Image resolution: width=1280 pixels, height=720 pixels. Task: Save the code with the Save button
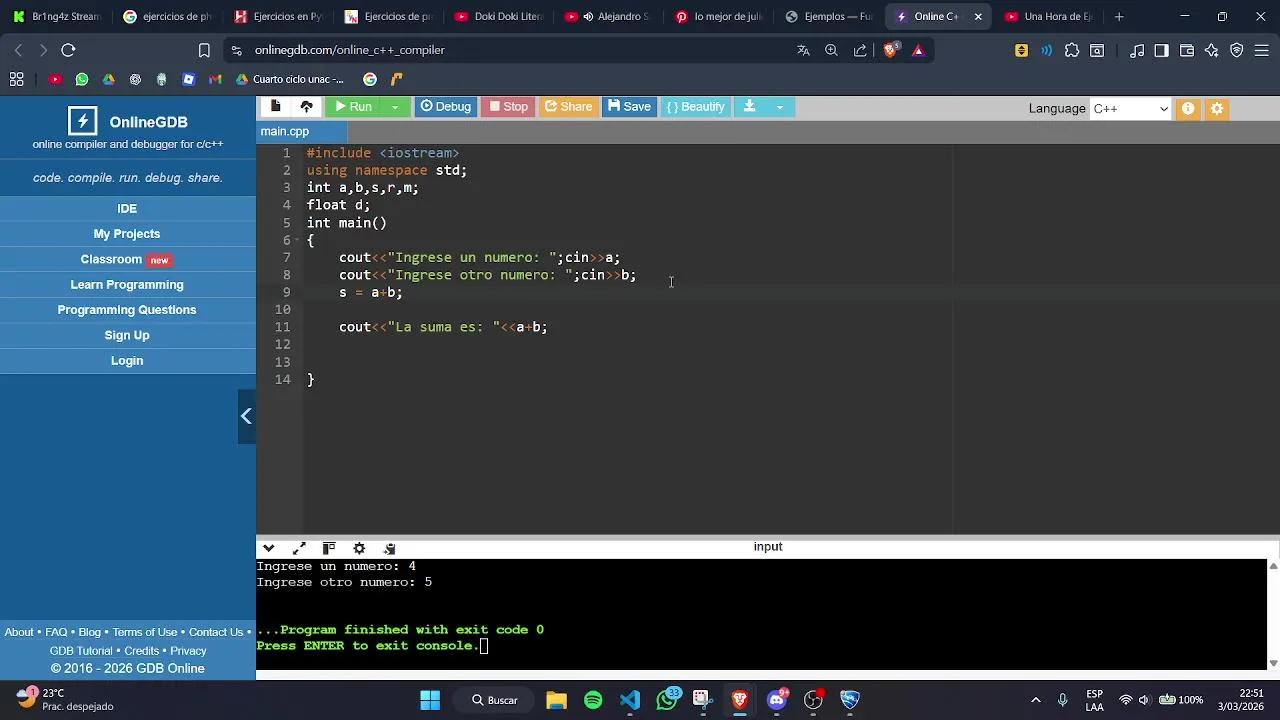[x=629, y=107]
